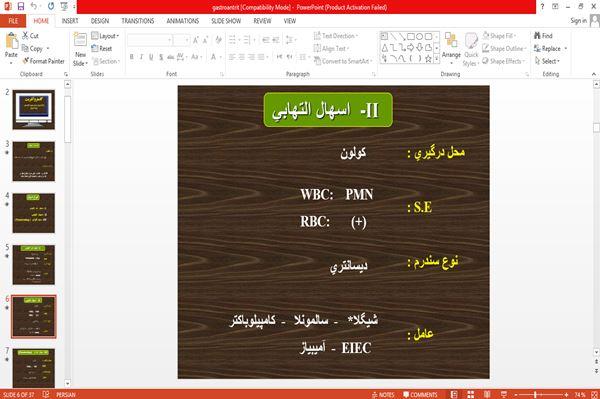Click the zoom slider in status bar
The height and width of the screenshot is (399, 600).
(541, 395)
